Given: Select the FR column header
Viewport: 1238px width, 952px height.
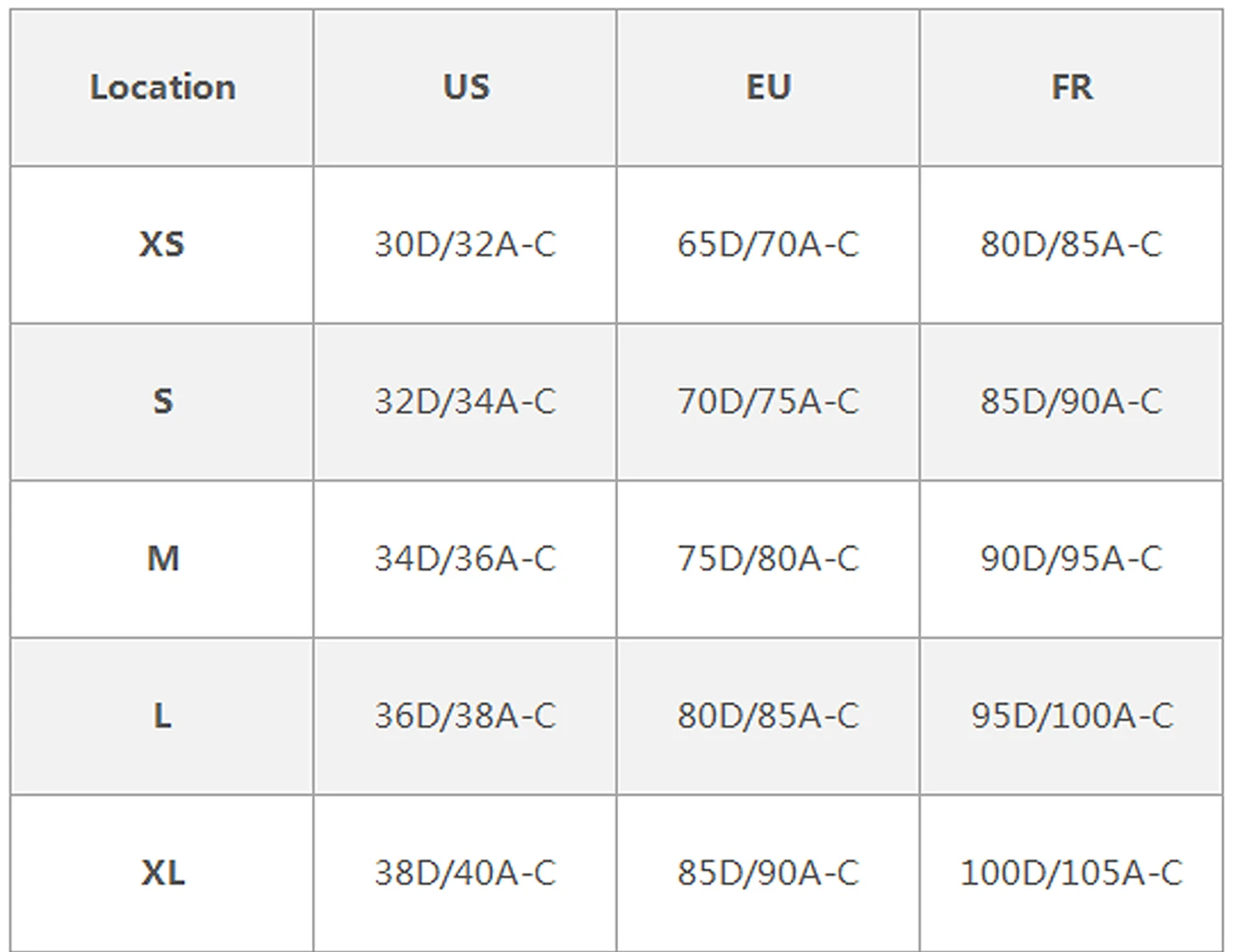Looking at the screenshot, I should (x=1071, y=87).
